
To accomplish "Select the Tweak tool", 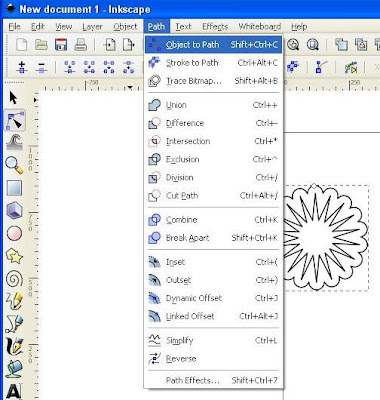I will coord(14,142).
